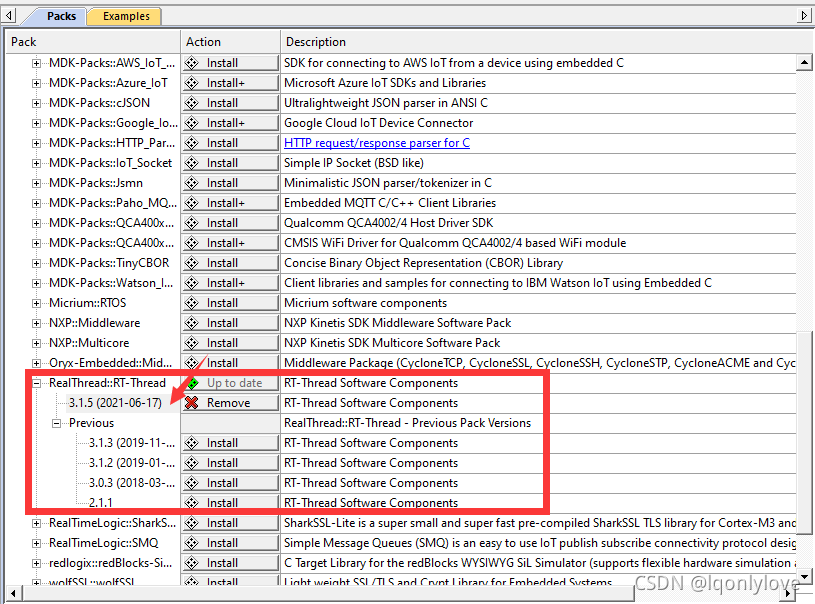Switch to the Examples tab
The image size is (815, 604).
tap(126, 16)
